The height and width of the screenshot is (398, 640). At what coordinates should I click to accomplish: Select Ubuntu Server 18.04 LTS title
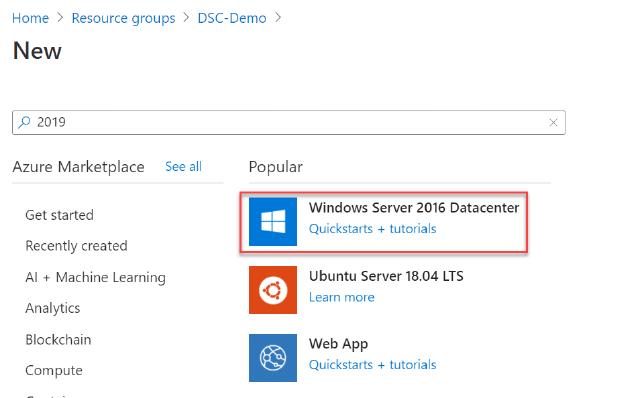[386, 276]
